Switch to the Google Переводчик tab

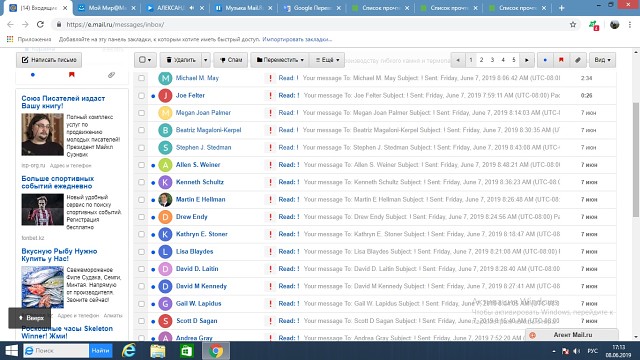coord(312,8)
